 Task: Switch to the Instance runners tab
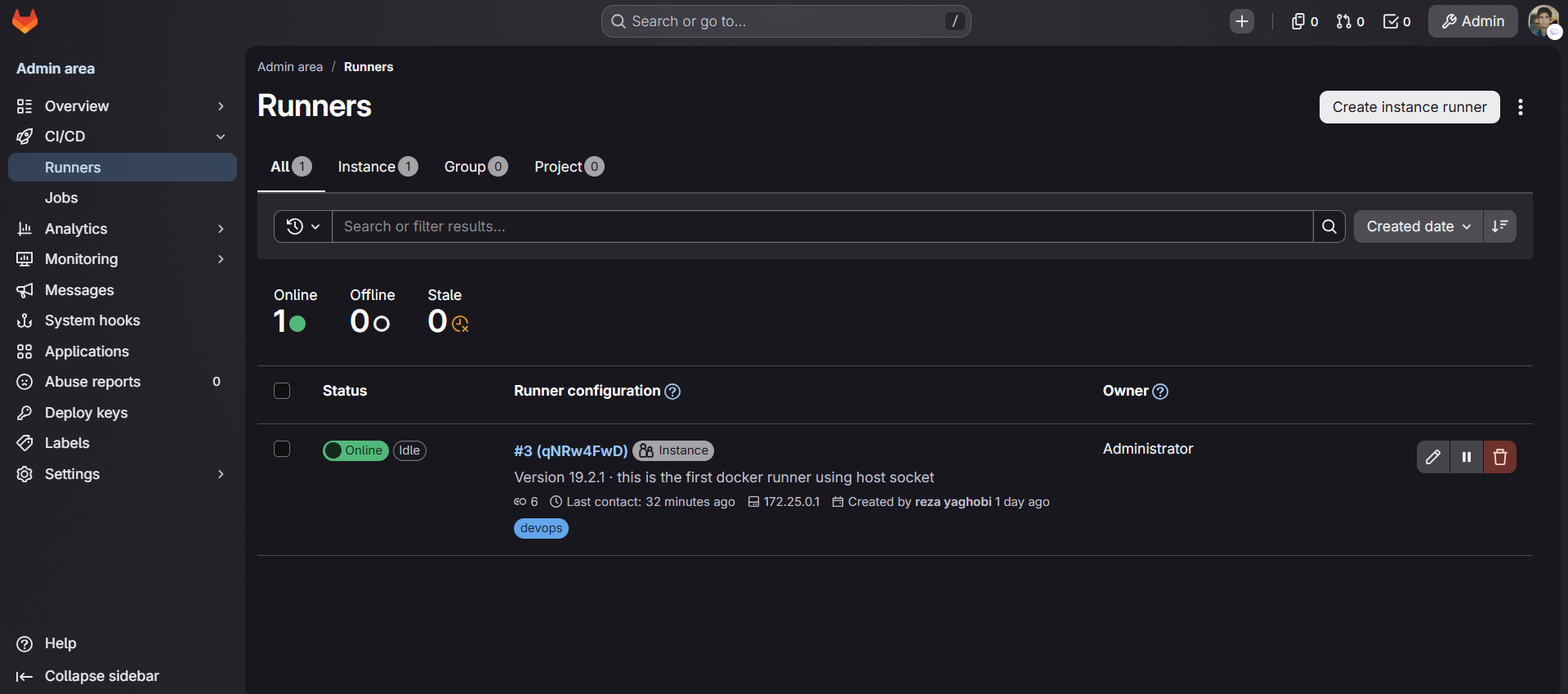coord(377,167)
